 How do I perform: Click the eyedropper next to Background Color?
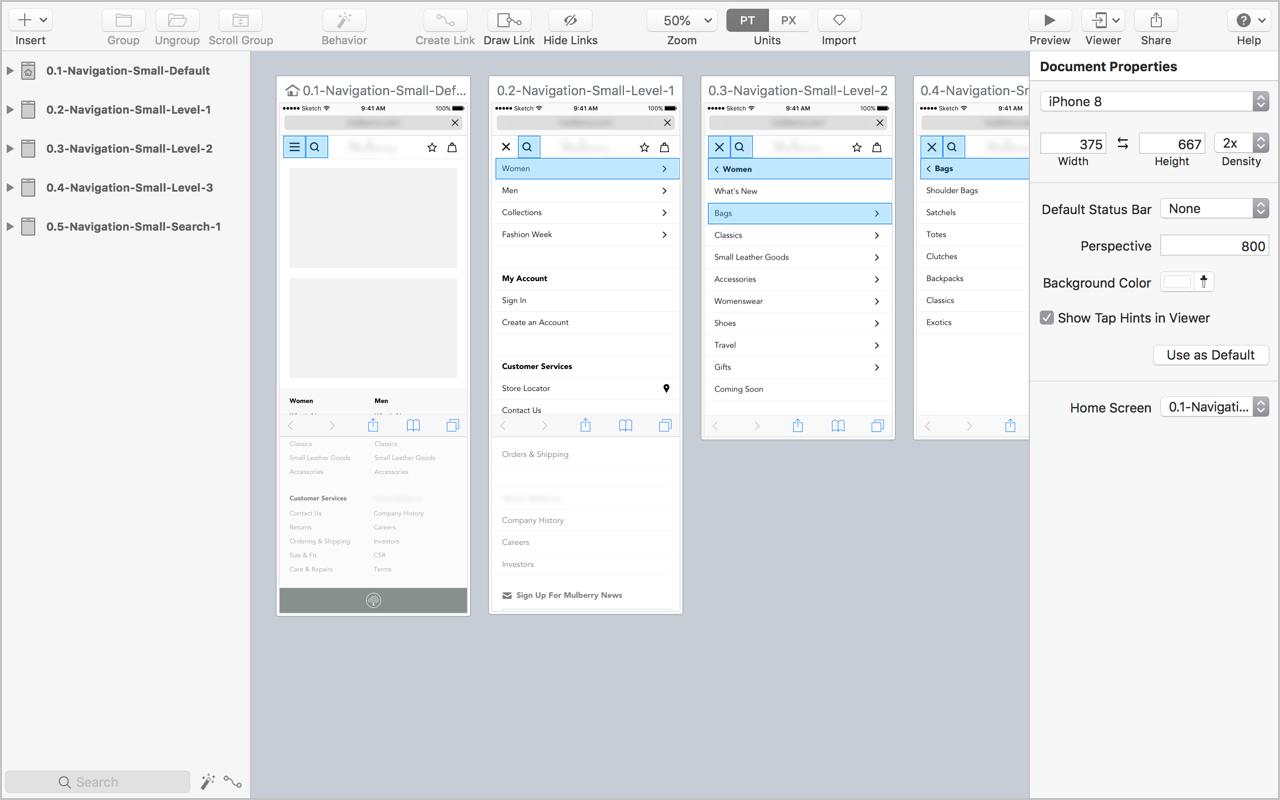click(x=1205, y=282)
